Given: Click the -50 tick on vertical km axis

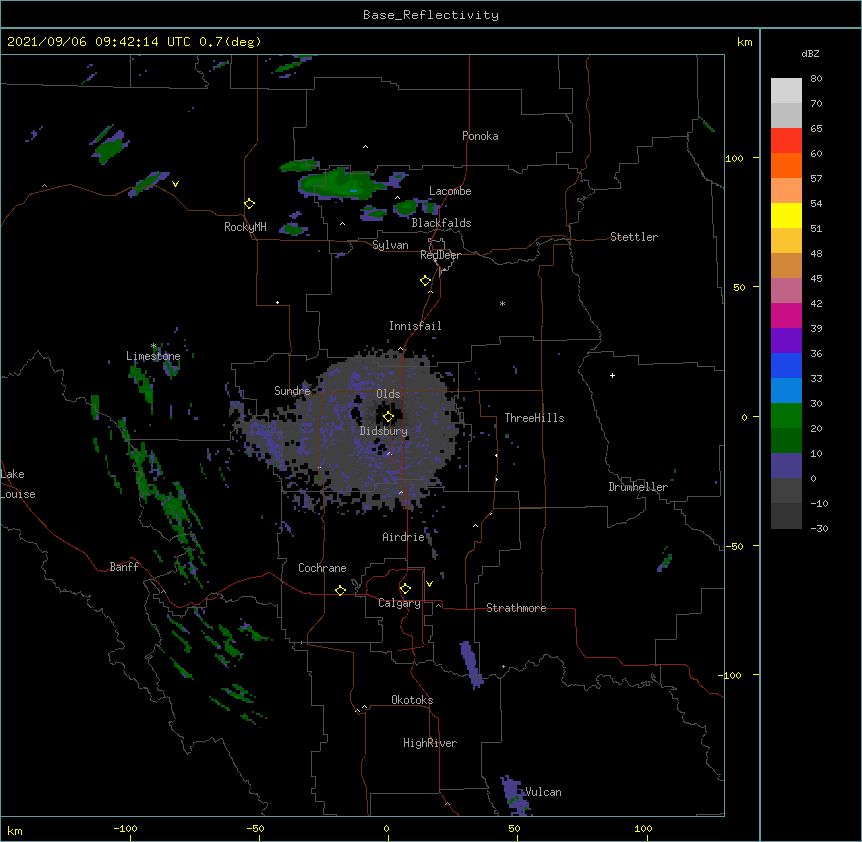Looking at the screenshot, I should tap(734, 546).
